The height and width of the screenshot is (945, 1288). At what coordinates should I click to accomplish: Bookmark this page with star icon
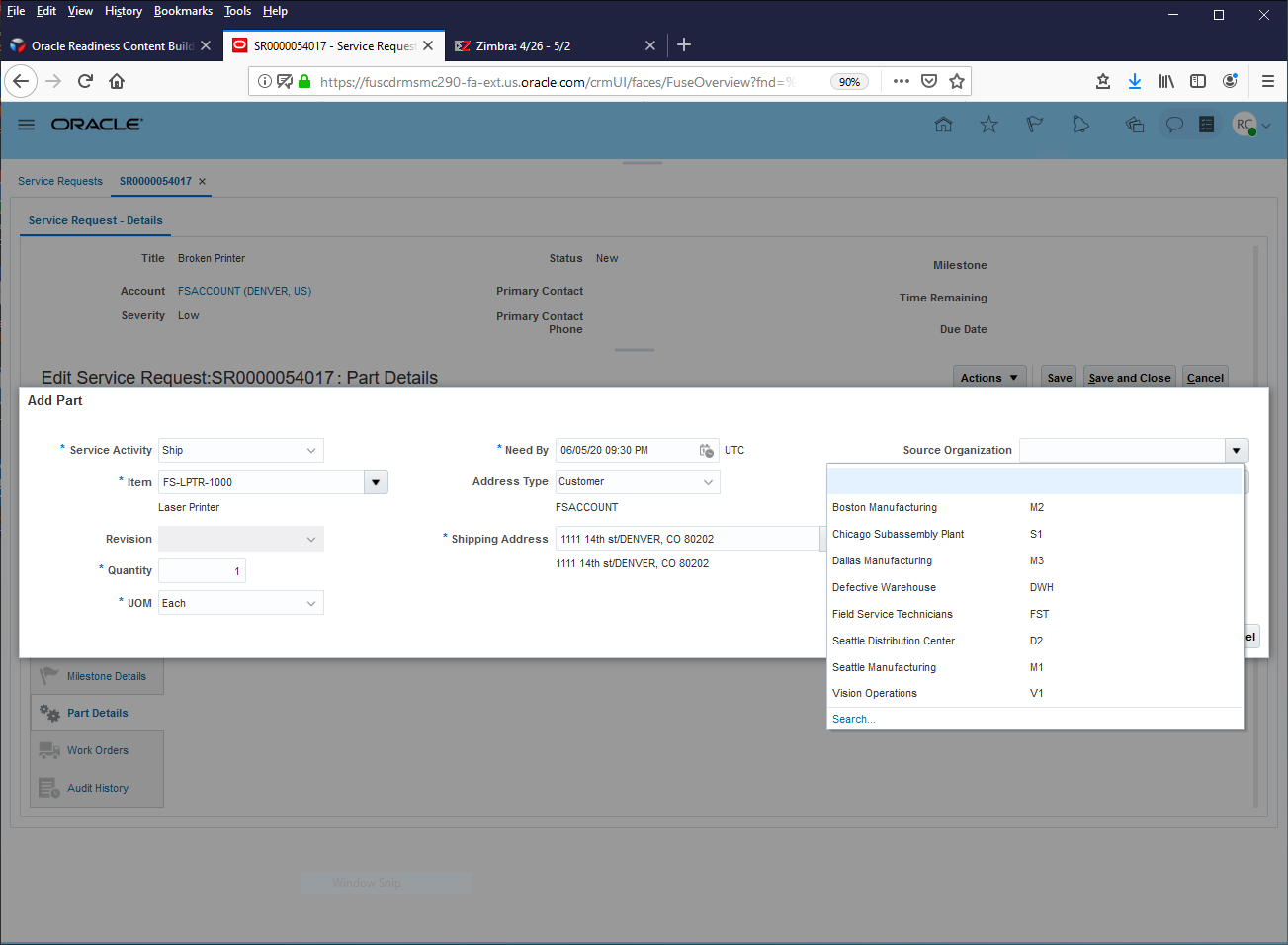click(956, 81)
